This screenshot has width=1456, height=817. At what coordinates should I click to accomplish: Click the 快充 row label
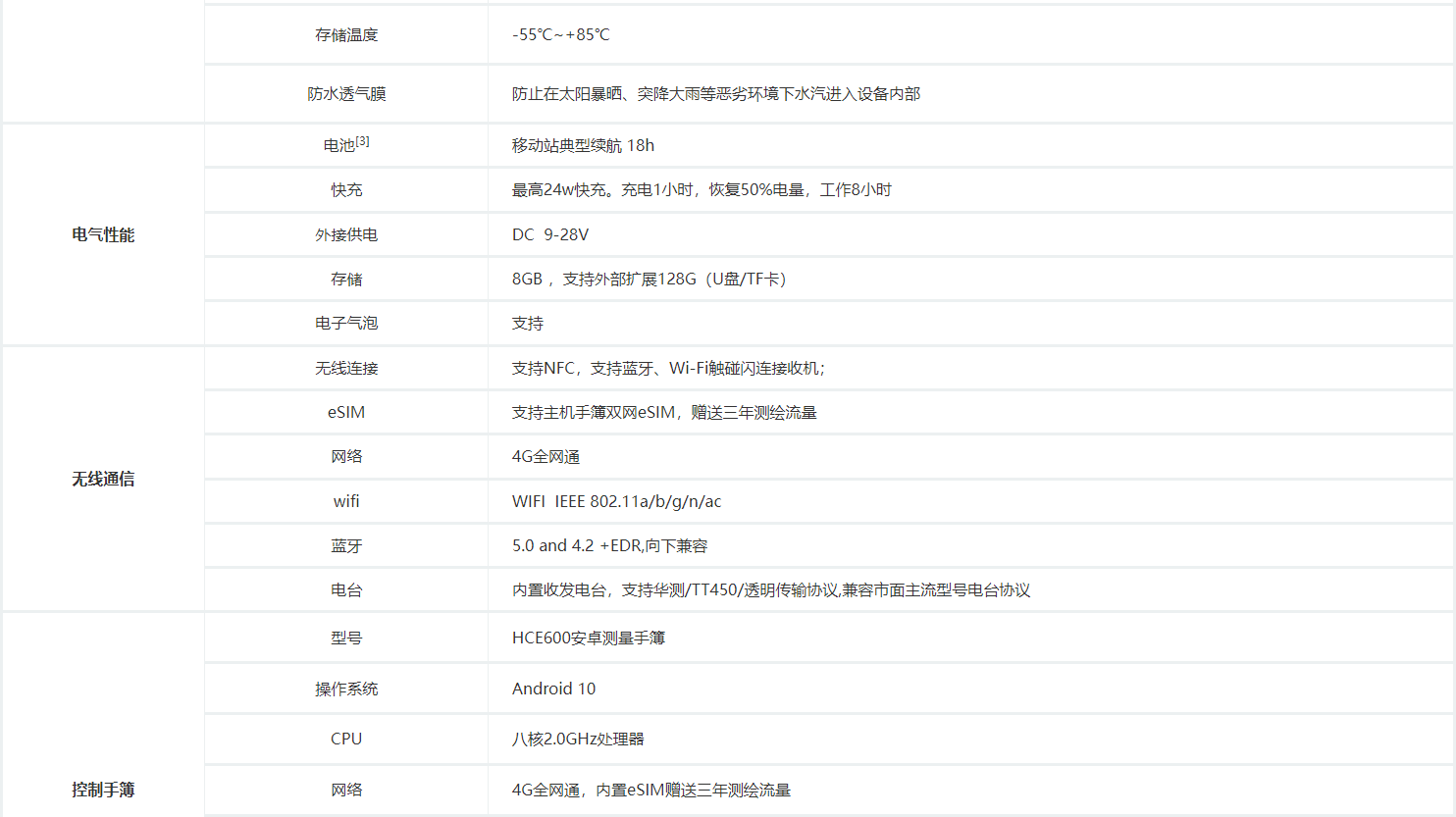tap(346, 190)
